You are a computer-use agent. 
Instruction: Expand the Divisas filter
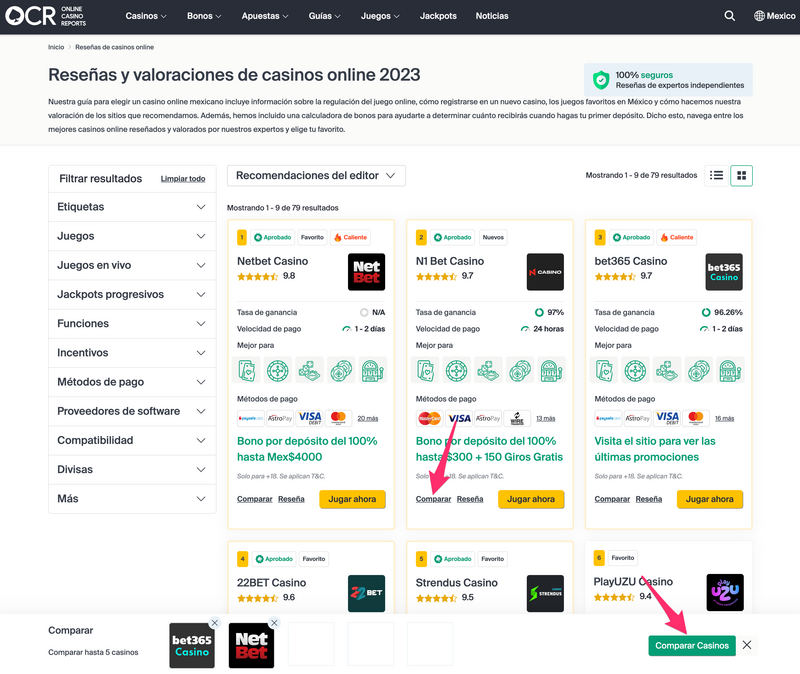132,469
